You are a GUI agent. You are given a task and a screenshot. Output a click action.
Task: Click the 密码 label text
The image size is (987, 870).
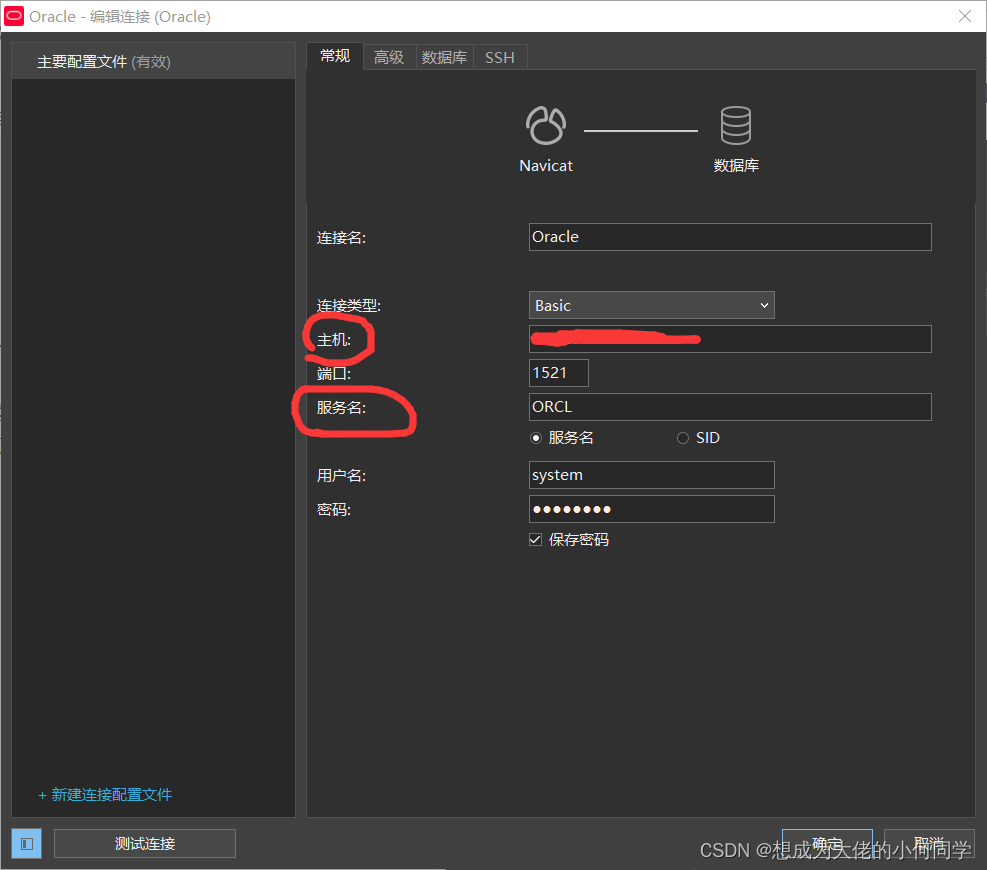pyautogui.click(x=334, y=510)
